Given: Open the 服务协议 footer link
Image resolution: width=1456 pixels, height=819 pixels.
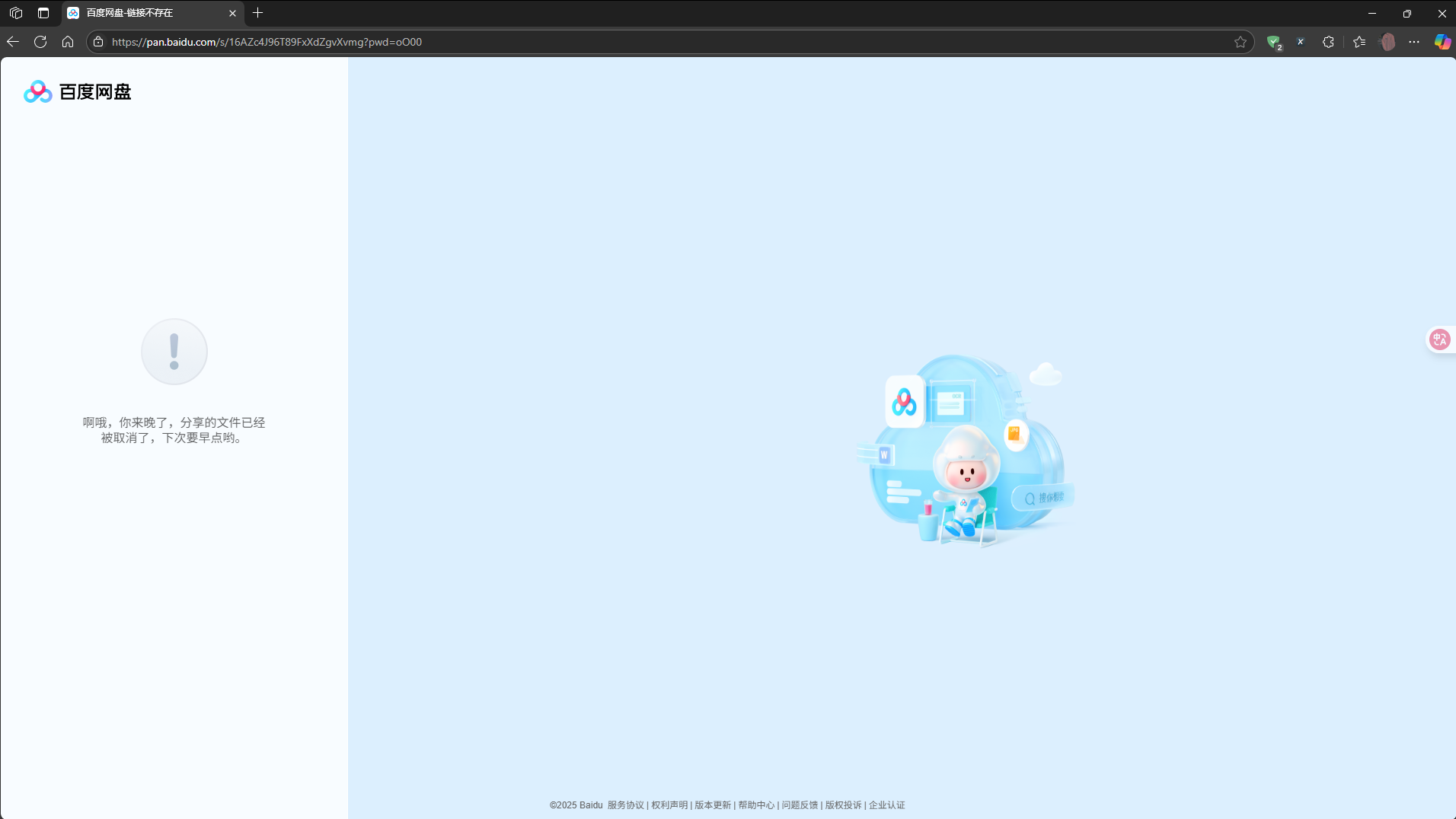Looking at the screenshot, I should point(625,805).
